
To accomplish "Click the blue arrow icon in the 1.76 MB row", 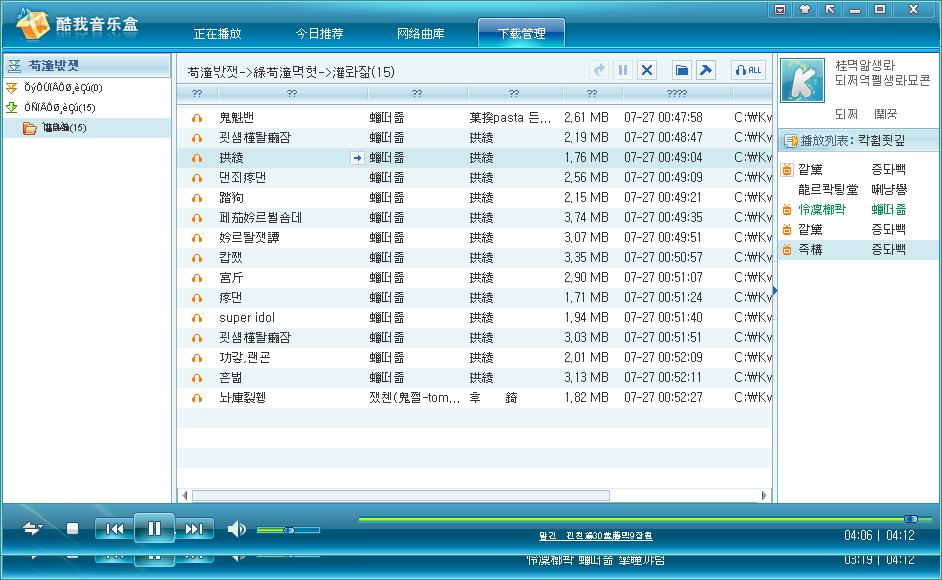I will [357, 157].
